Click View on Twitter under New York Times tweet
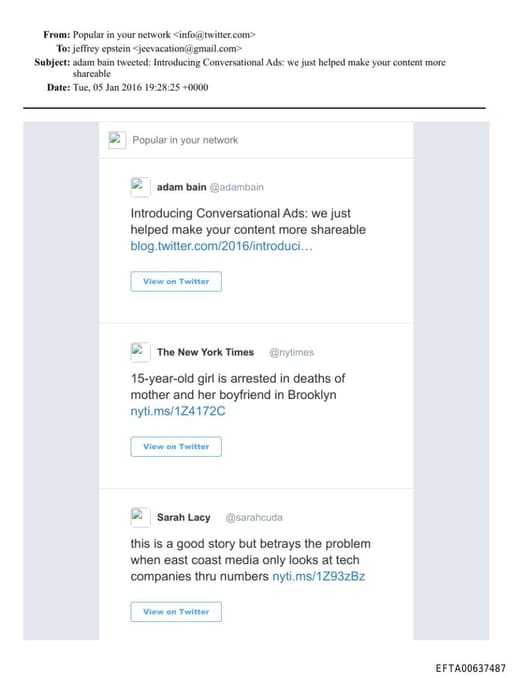This screenshot has width=512, height=678. tap(176, 447)
